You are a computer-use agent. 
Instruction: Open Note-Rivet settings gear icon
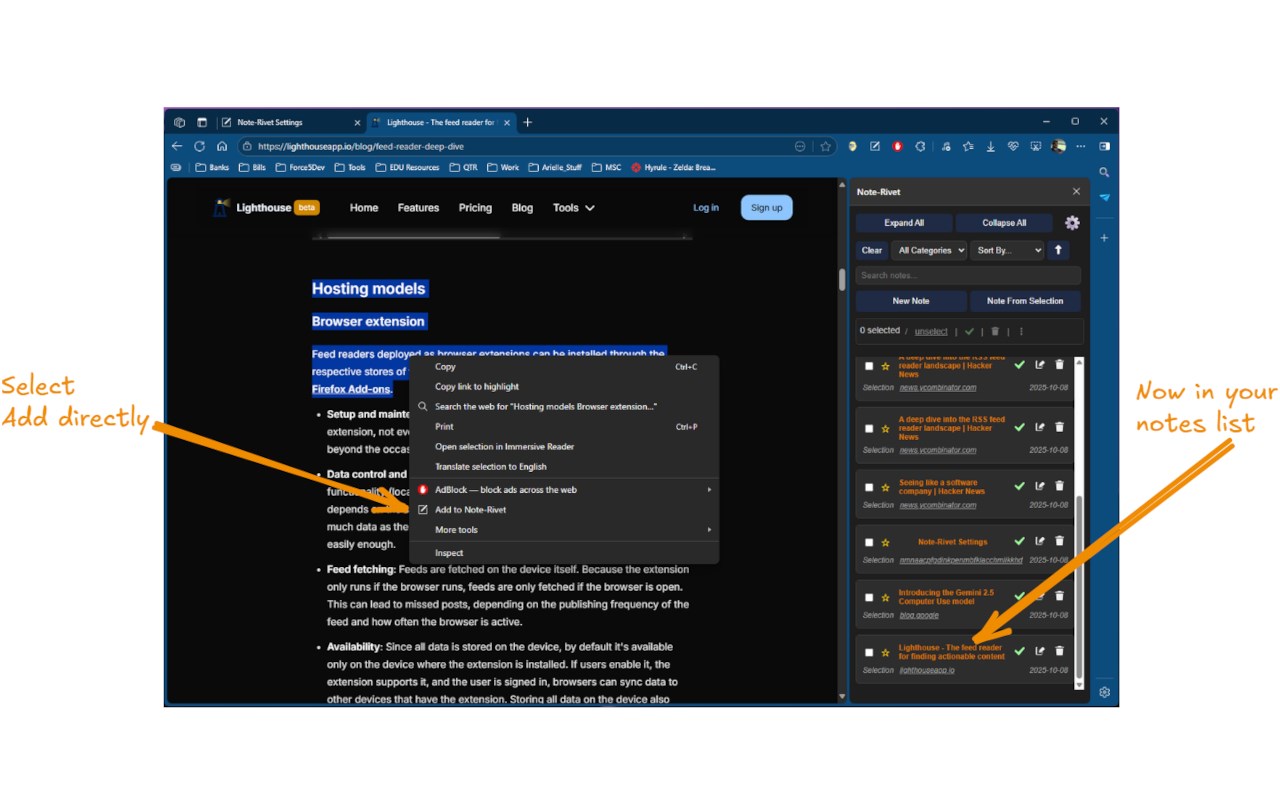1072,223
